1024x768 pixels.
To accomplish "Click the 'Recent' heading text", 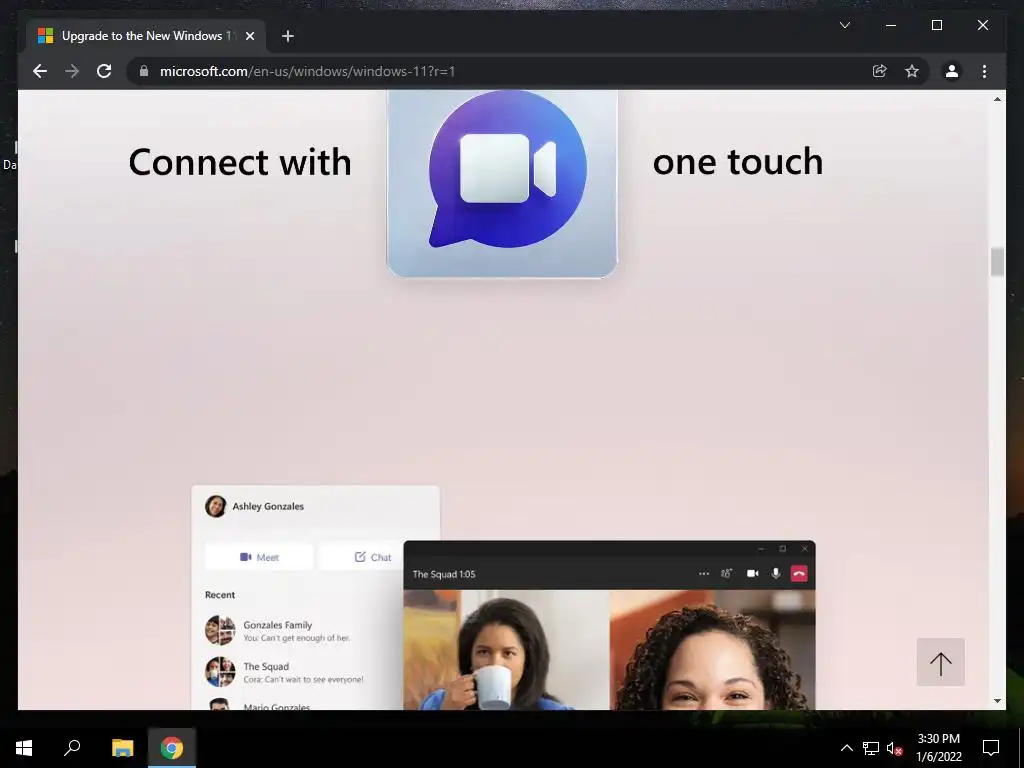I will [220, 595].
